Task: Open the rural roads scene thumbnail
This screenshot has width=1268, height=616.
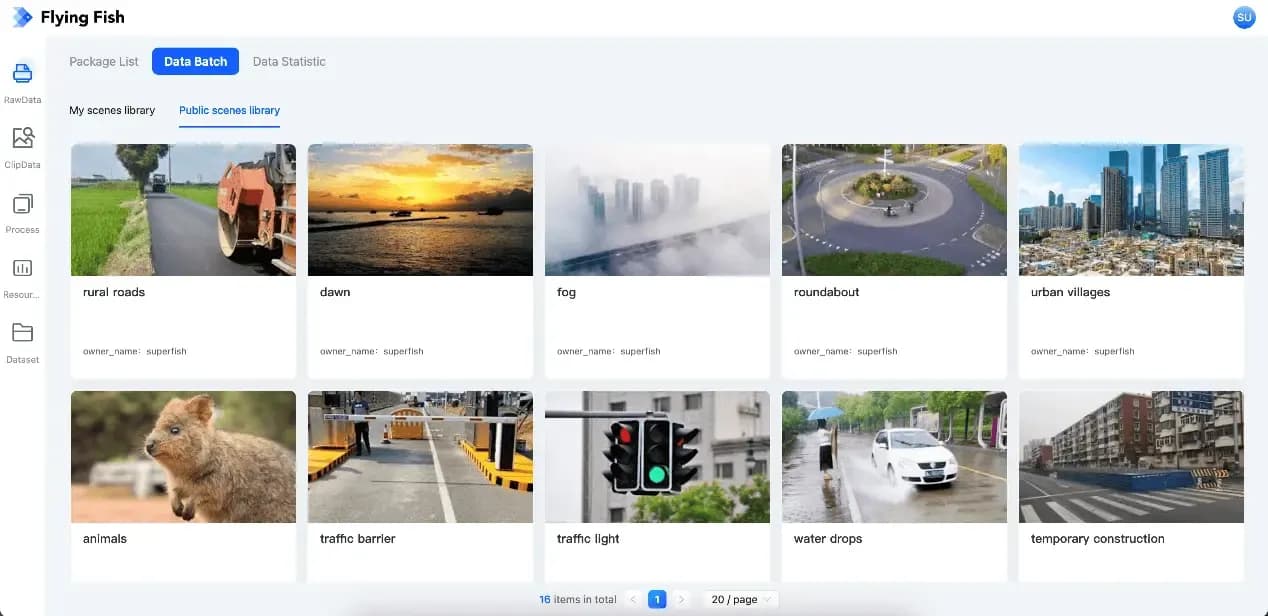Action: click(183, 210)
